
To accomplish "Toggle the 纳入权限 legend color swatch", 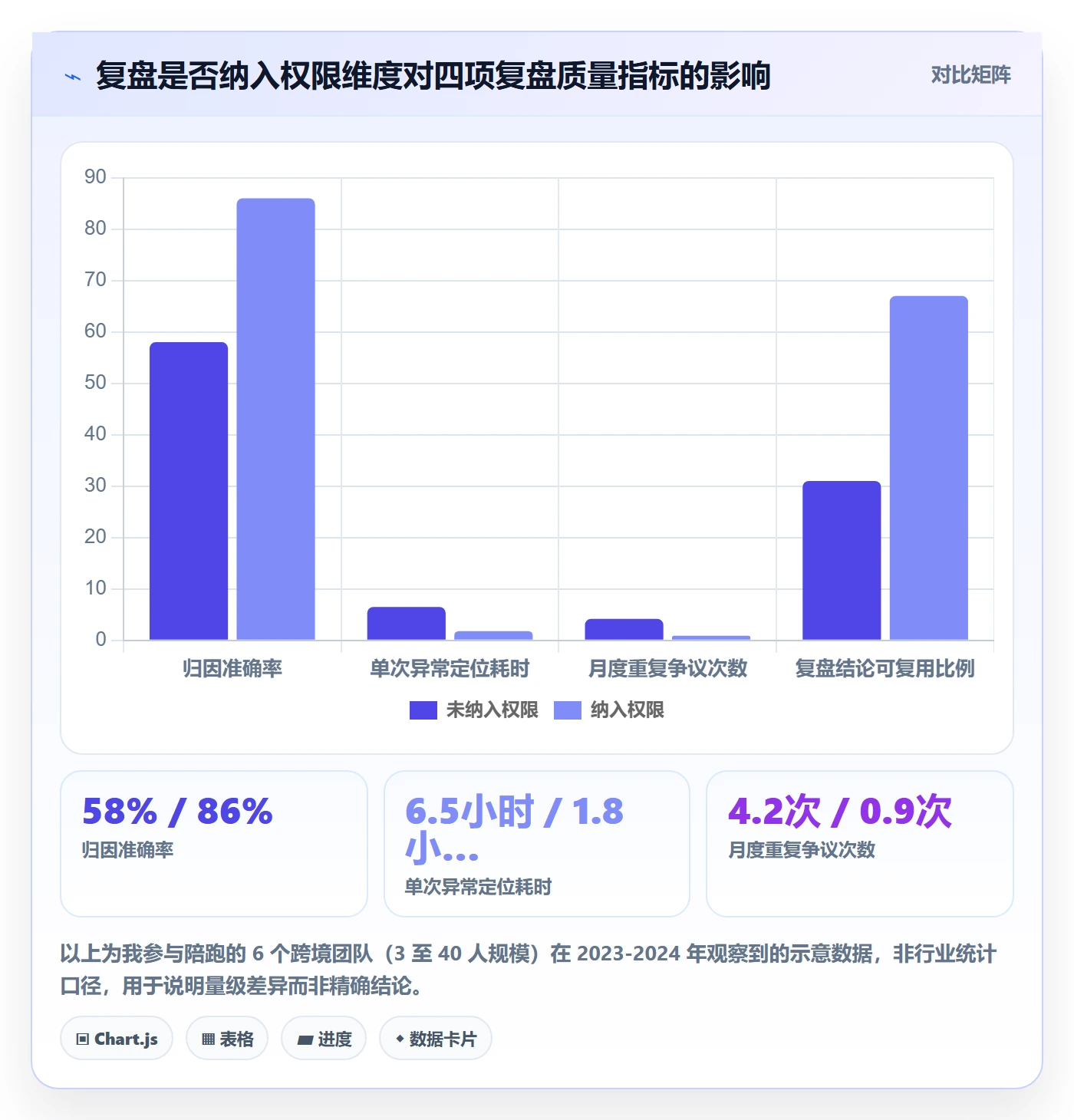I will point(568,710).
